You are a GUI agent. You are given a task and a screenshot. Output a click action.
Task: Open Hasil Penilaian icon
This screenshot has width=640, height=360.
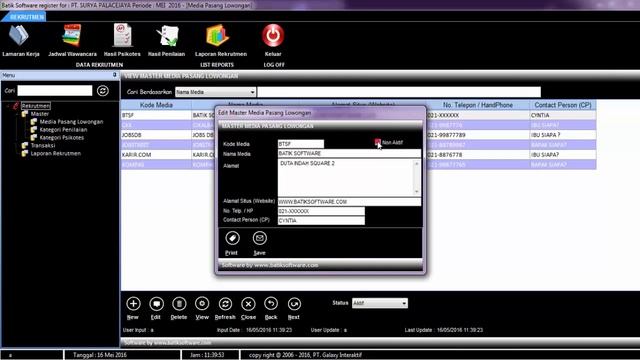(x=167, y=36)
